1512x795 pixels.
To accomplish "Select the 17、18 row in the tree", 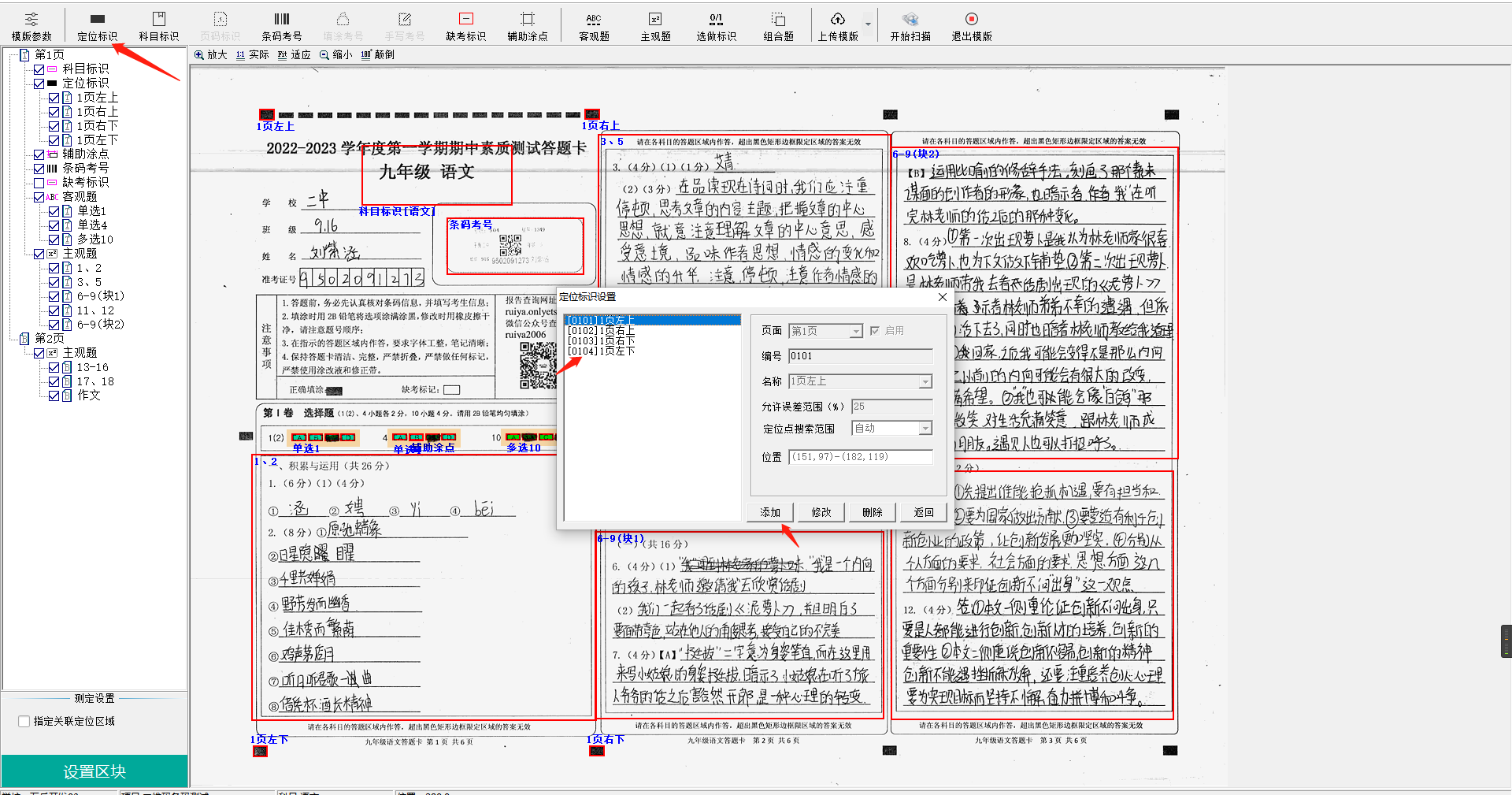I will coord(95,381).
